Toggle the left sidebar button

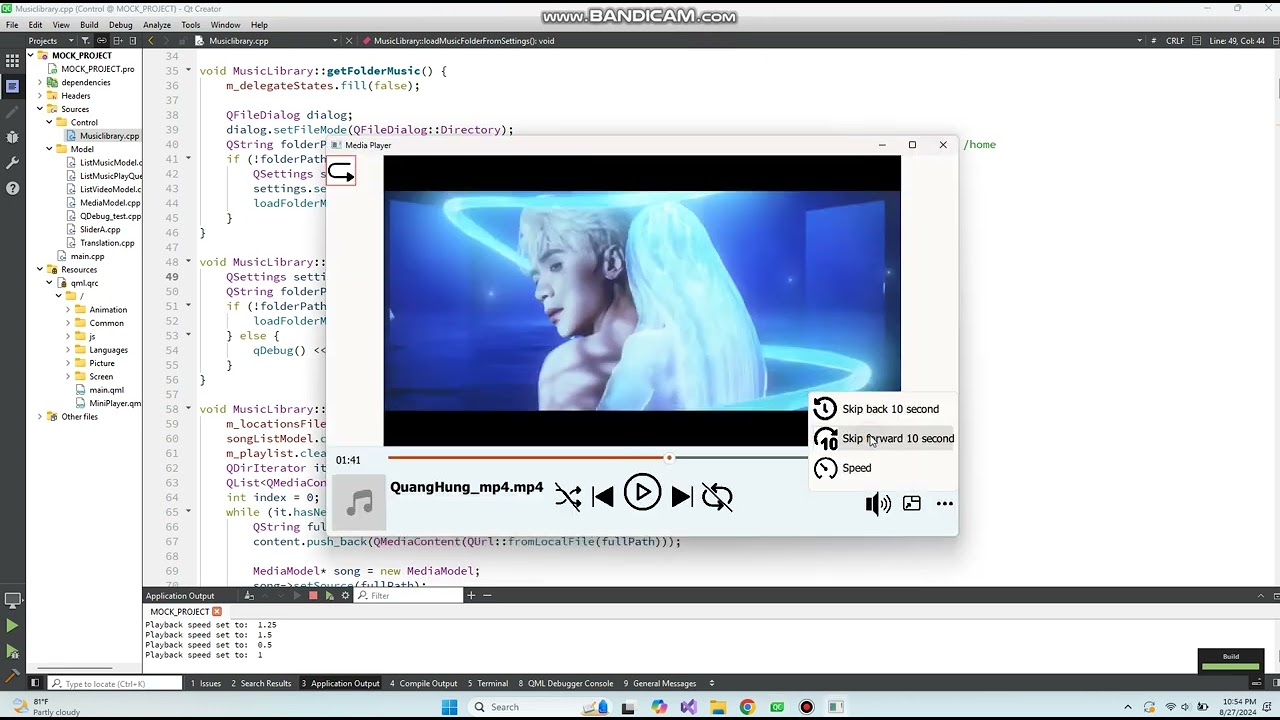[34, 684]
